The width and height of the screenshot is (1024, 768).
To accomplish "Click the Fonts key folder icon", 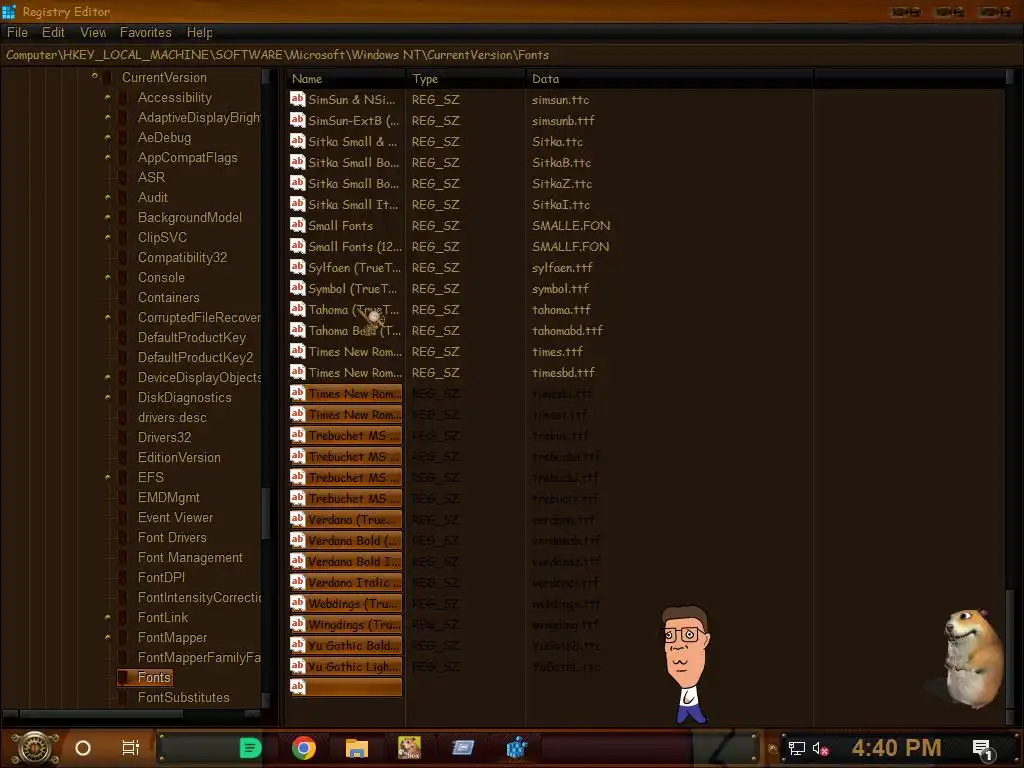I will pos(123,677).
